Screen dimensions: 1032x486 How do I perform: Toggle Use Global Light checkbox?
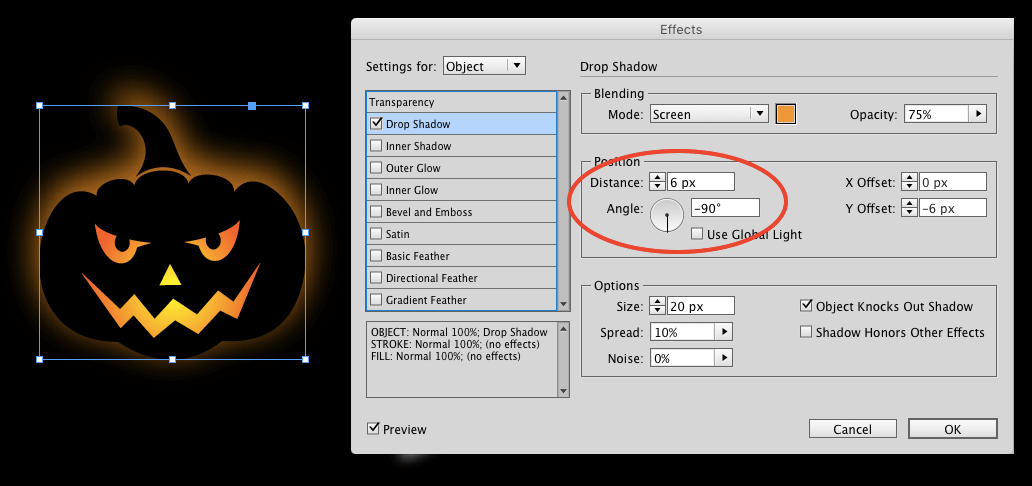(x=697, y=234)
